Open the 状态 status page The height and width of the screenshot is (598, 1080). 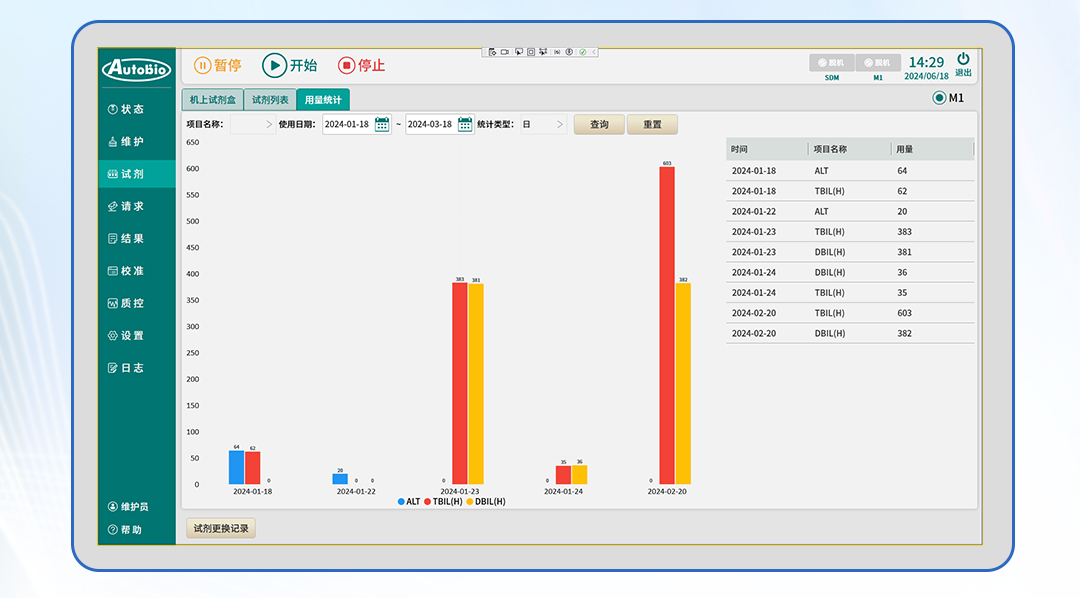137,109
